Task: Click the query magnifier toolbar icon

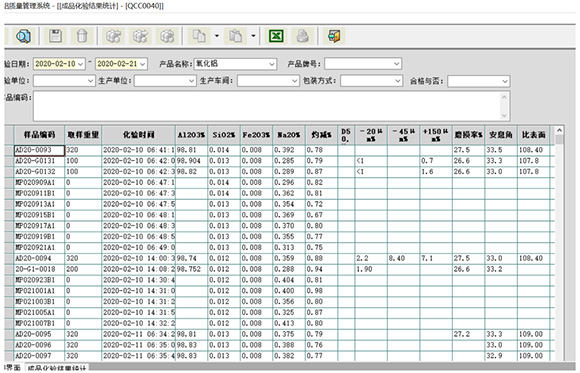Action: pyautogui.click(x=23, y=36)
